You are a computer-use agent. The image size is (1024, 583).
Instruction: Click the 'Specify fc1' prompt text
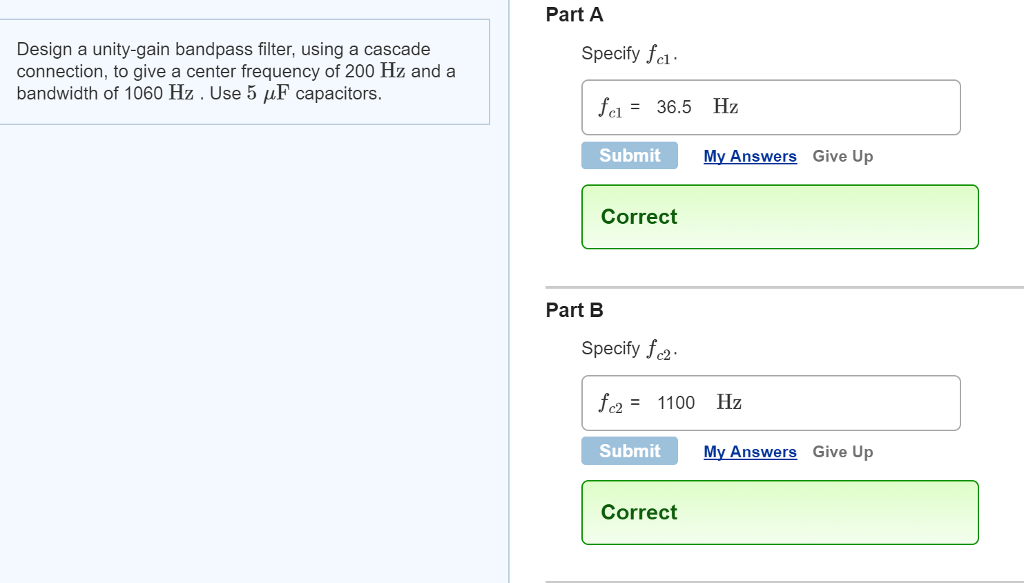(x=629, y=54)
